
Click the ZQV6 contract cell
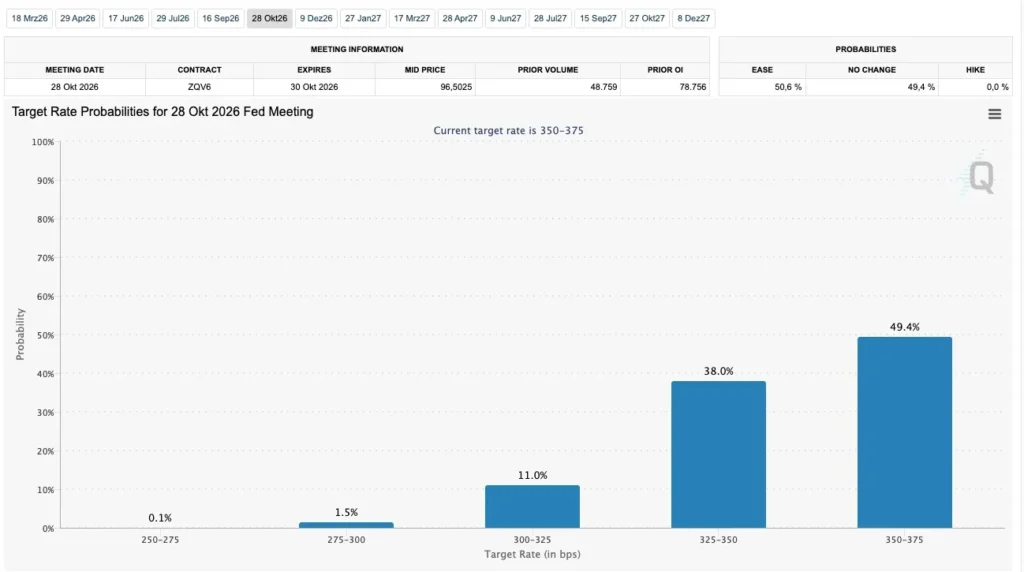[199, 87]
